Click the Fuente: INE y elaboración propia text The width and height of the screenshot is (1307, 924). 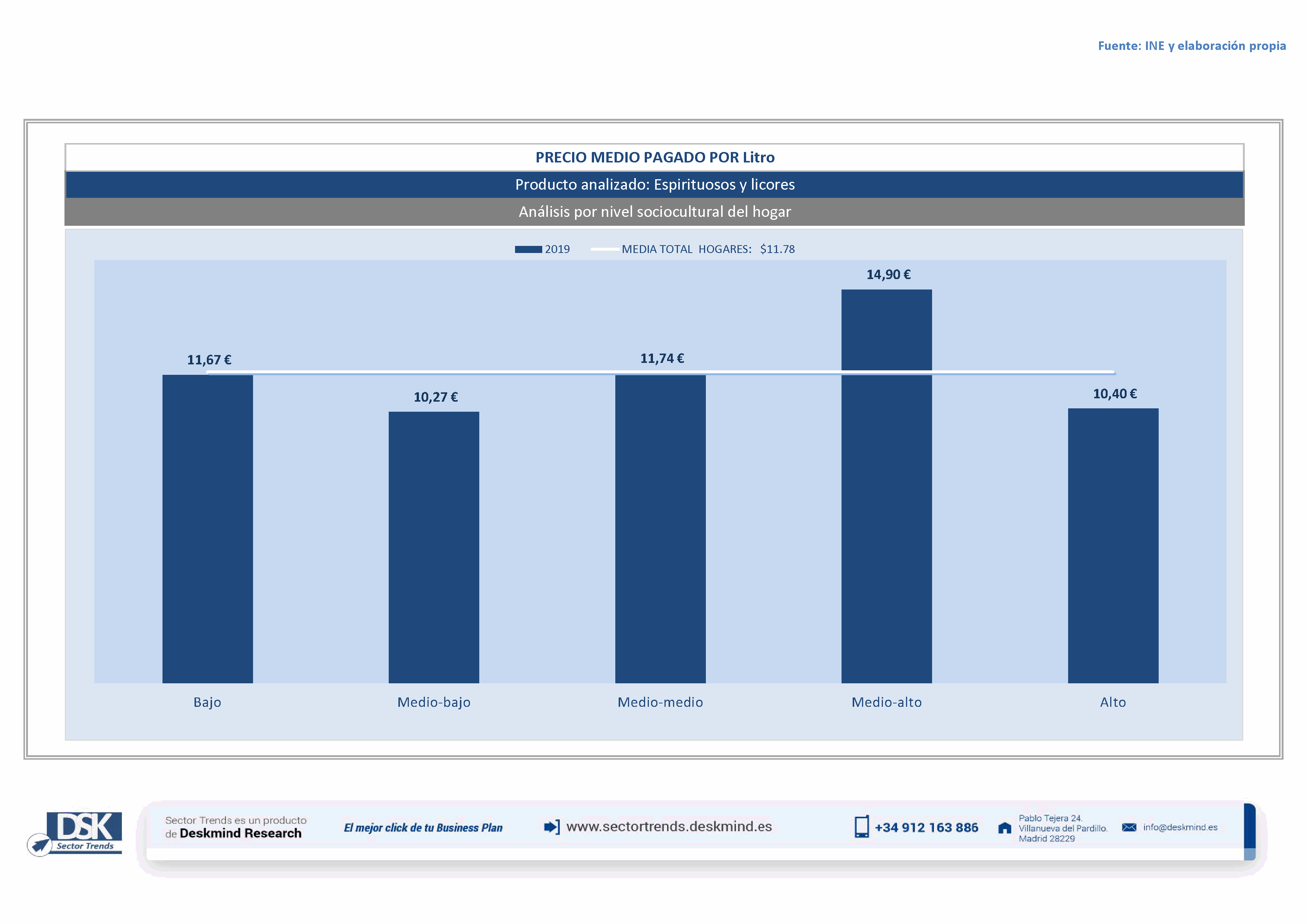(x=1191, y=45)
